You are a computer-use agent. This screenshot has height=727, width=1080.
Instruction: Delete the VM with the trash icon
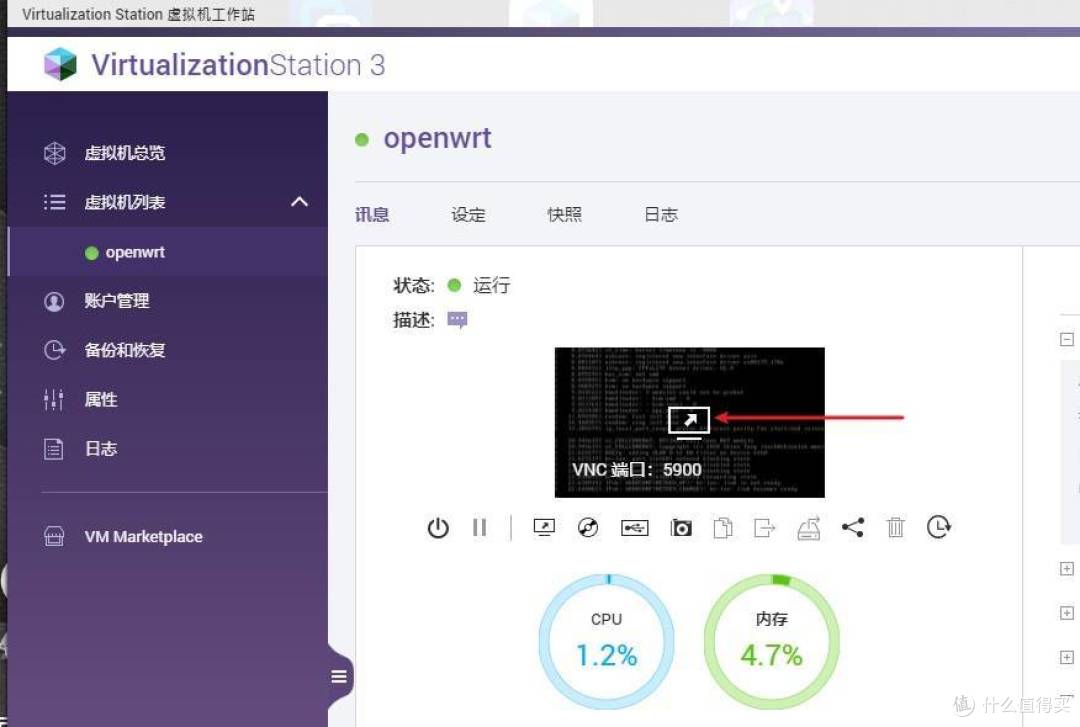896,527
